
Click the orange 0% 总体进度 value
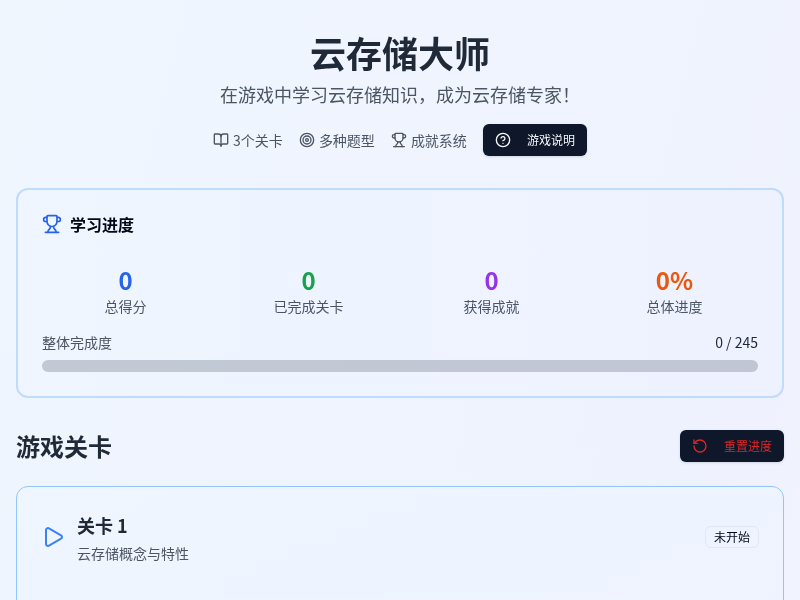[x=672, y=281]
